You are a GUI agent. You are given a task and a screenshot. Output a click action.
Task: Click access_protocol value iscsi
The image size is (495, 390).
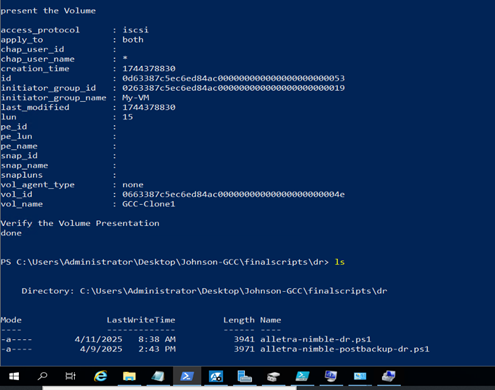click(x=135, y=30)
